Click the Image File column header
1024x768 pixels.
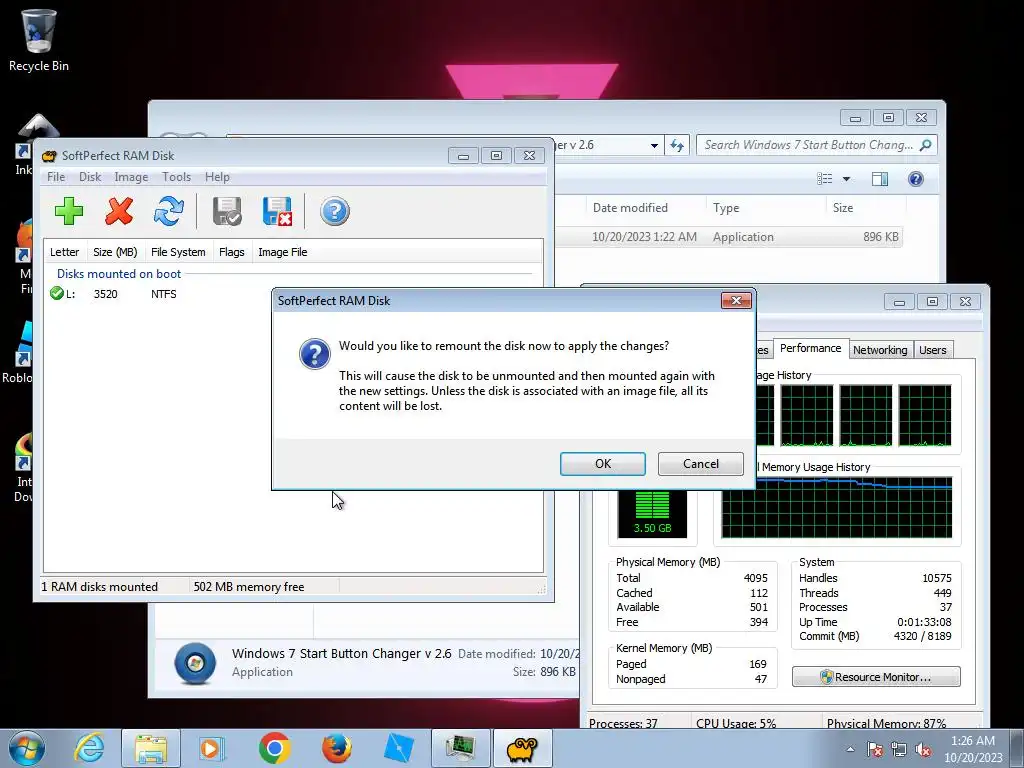pyautogui.click(x=282, y=252)
